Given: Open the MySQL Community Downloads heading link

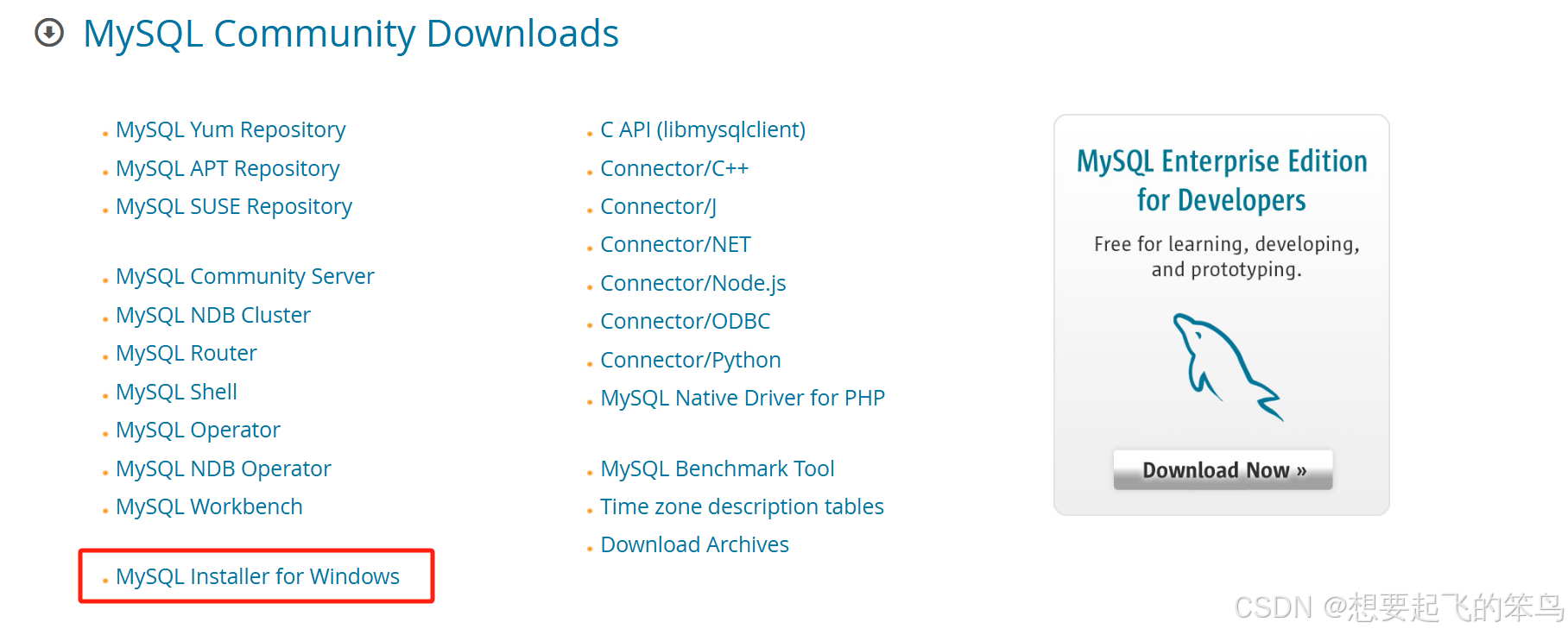Looking at the screenshot, I should [x=351, y=34].
